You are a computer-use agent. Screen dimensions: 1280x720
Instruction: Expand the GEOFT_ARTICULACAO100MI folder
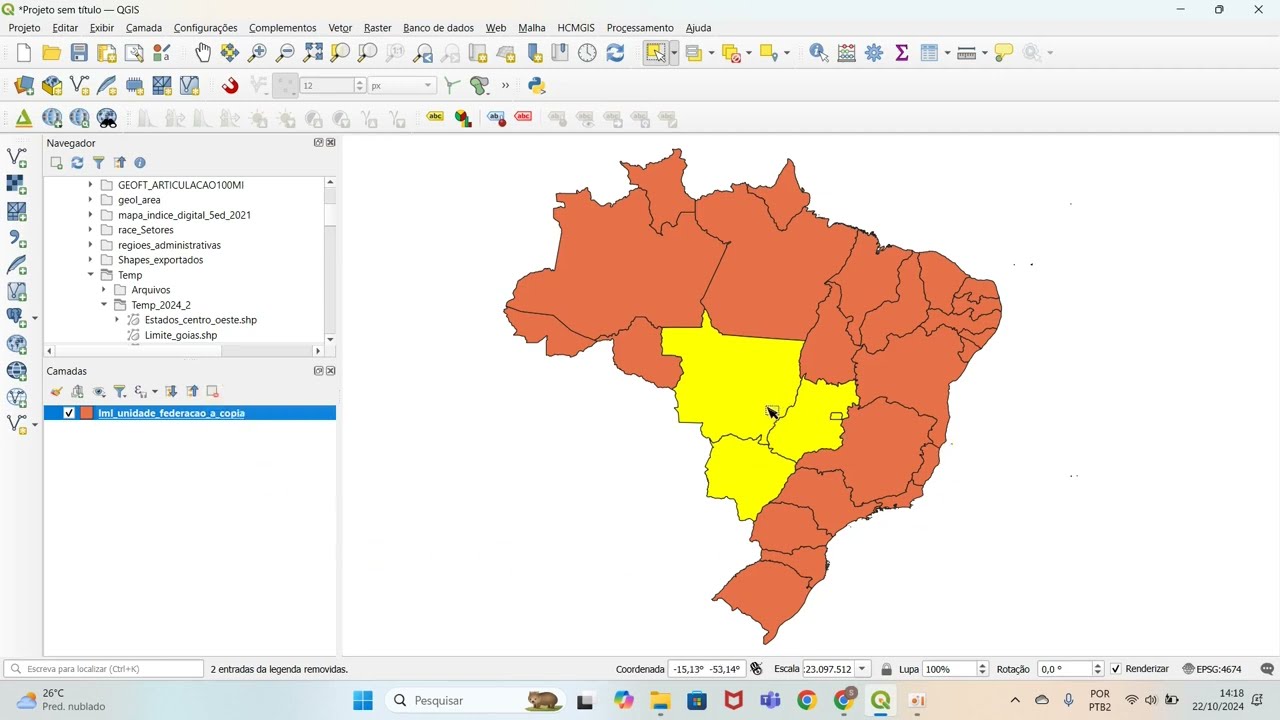pyautogui.click(x=90, y=185)
